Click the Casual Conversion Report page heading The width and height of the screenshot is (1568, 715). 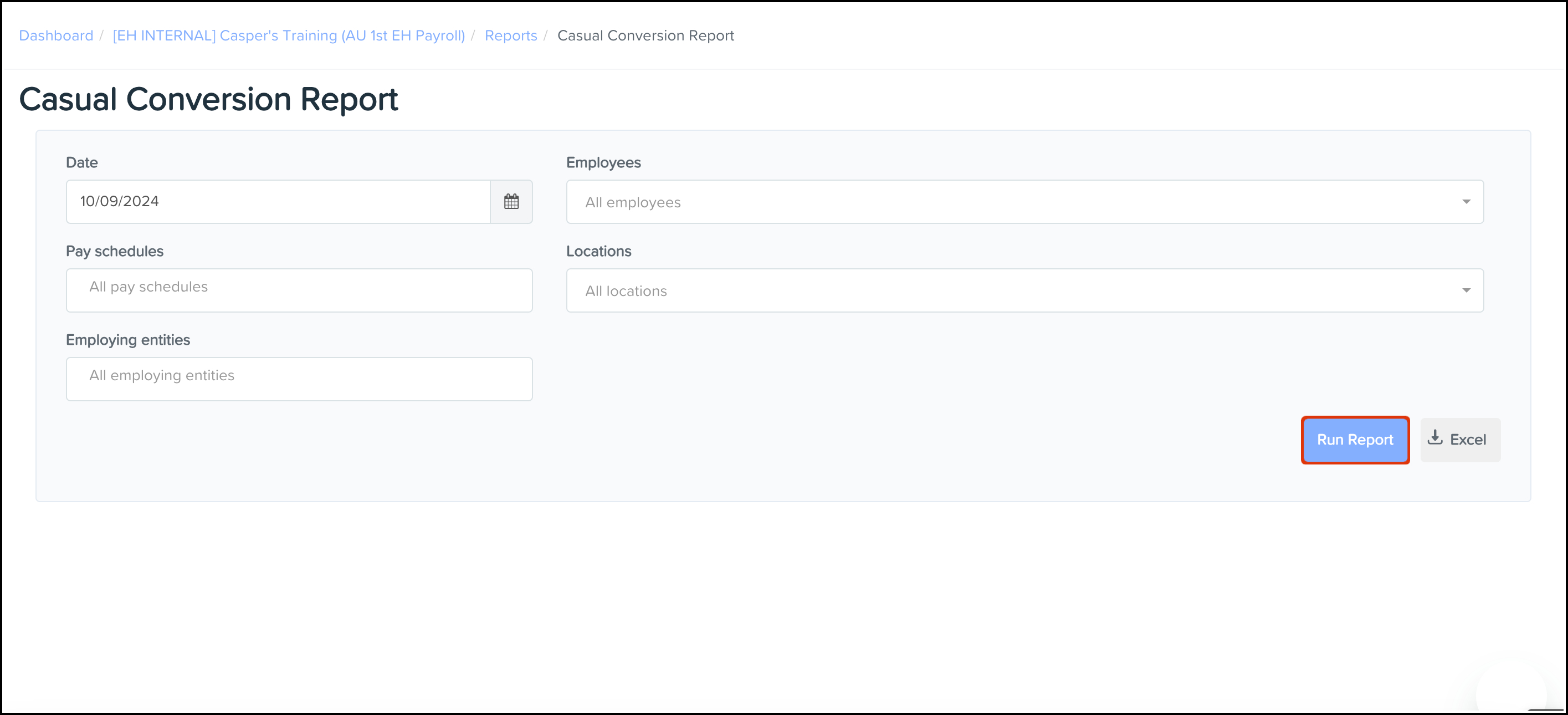coord(208,99)
